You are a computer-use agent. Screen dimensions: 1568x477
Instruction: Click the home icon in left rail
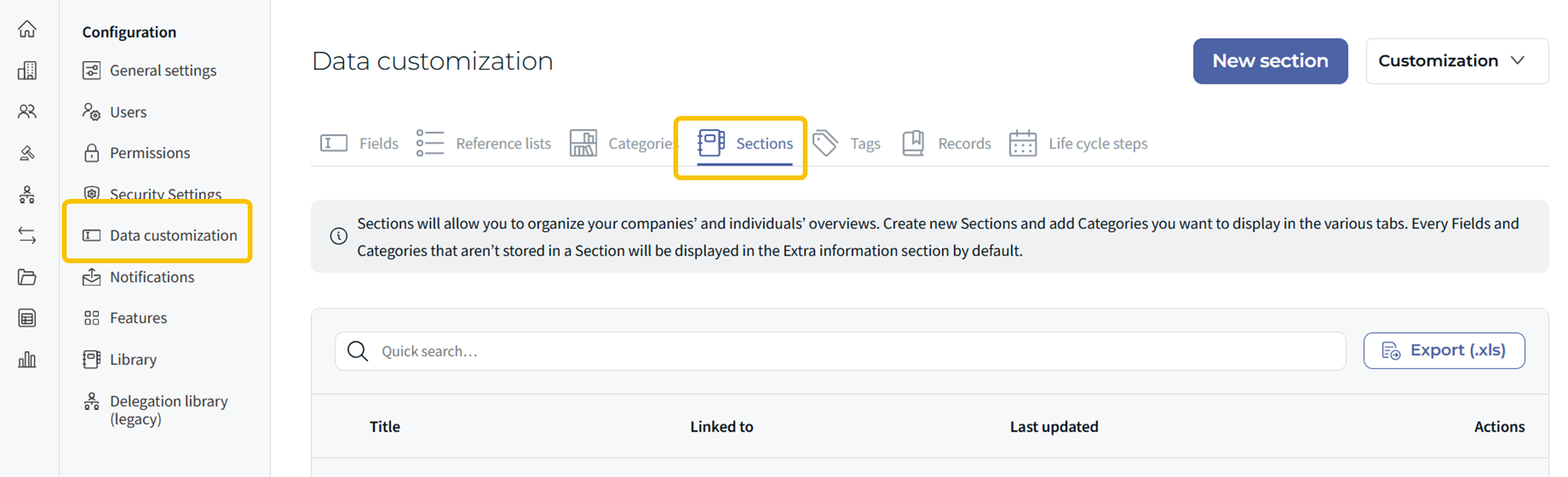tap(27, 29)
